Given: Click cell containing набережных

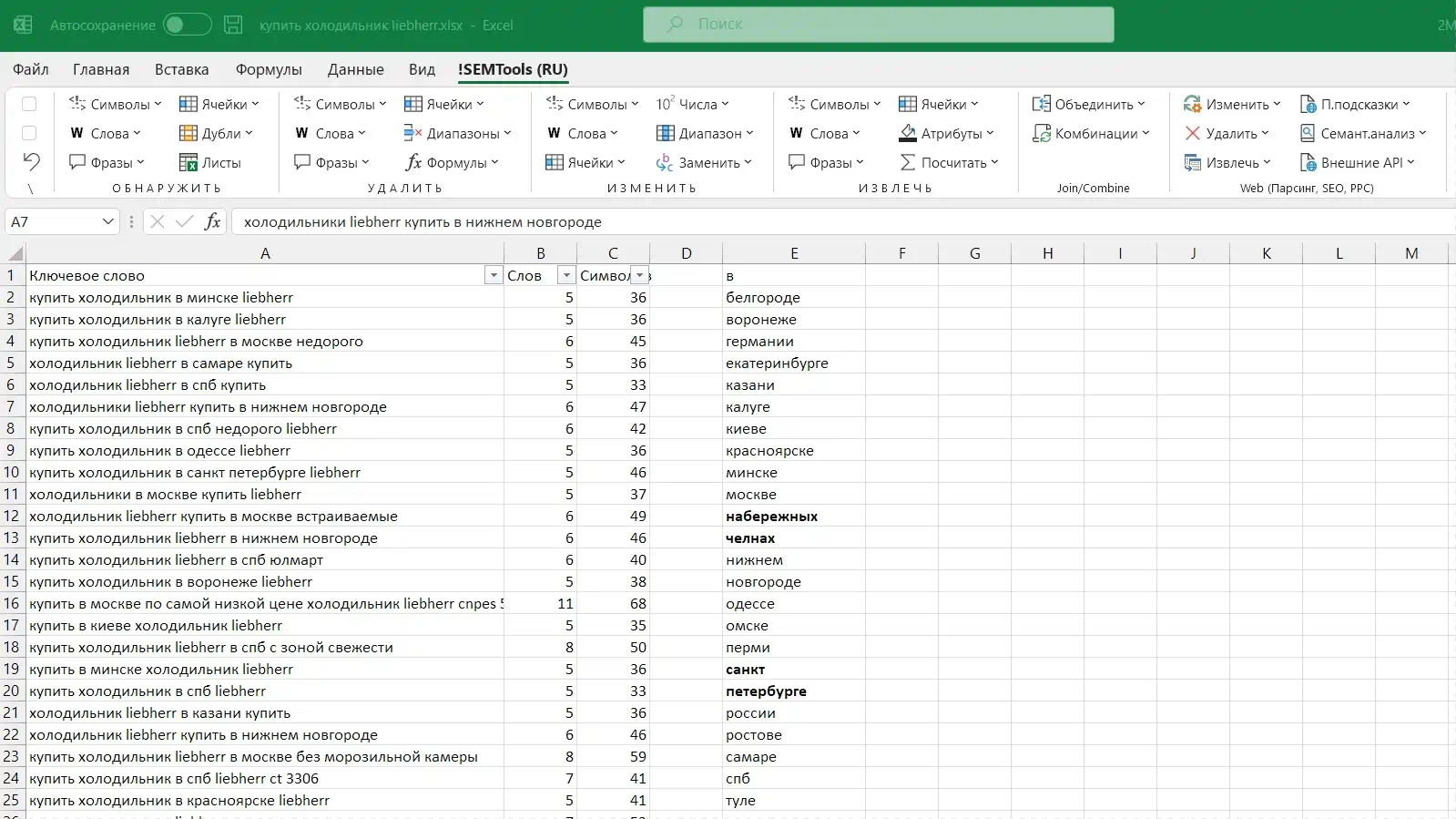Looking at the screenshot, I should tap(794, 516).
